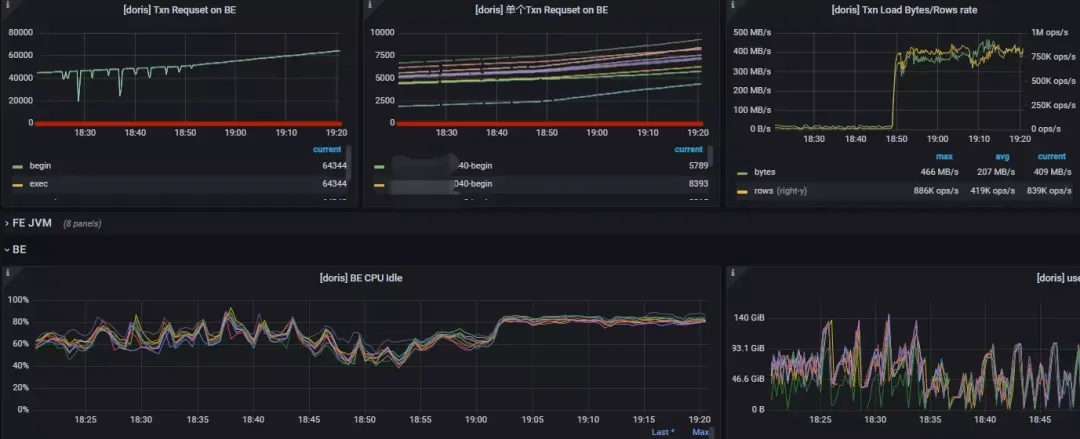Image resolution: width=1080 pixels, height=439 pixels.
Task: Expand the FE JVM row
Action: point(28,223)
